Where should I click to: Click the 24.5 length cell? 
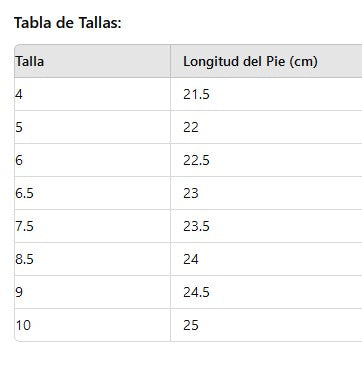tap(266, 292)
